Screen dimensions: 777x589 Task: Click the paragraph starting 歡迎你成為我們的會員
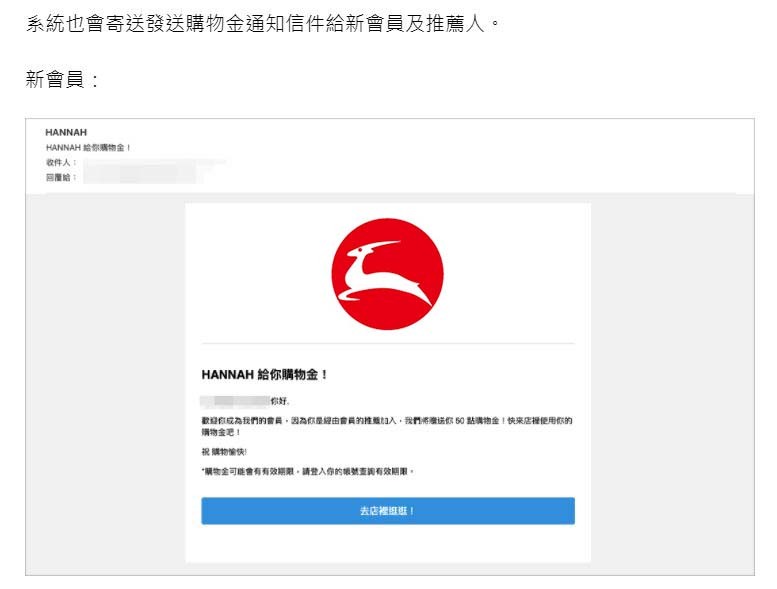click(387, 427)
